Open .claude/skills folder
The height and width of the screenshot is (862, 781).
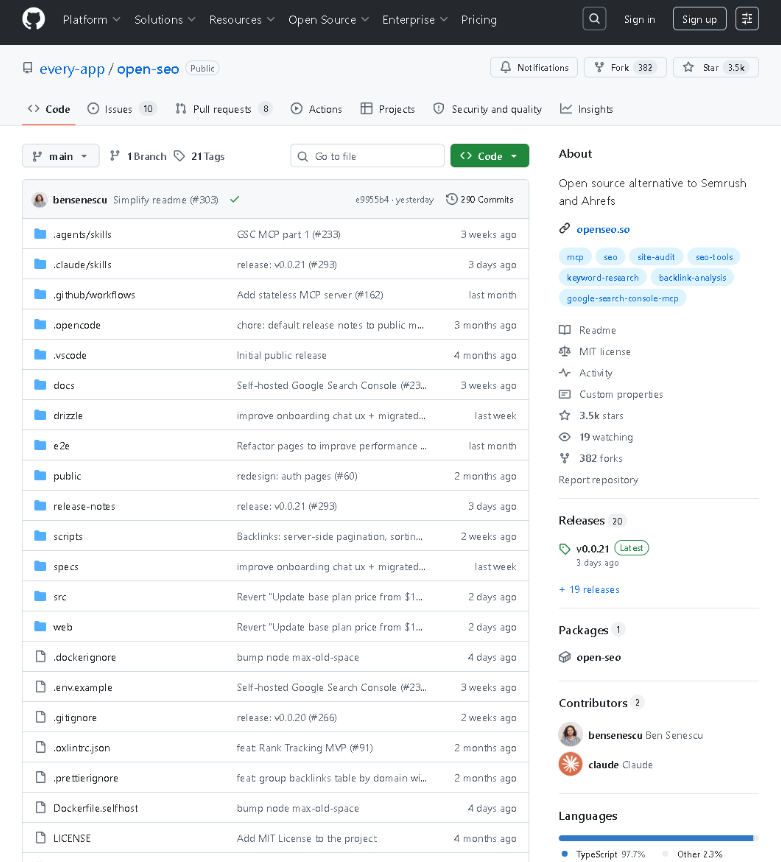pos(82,265)
